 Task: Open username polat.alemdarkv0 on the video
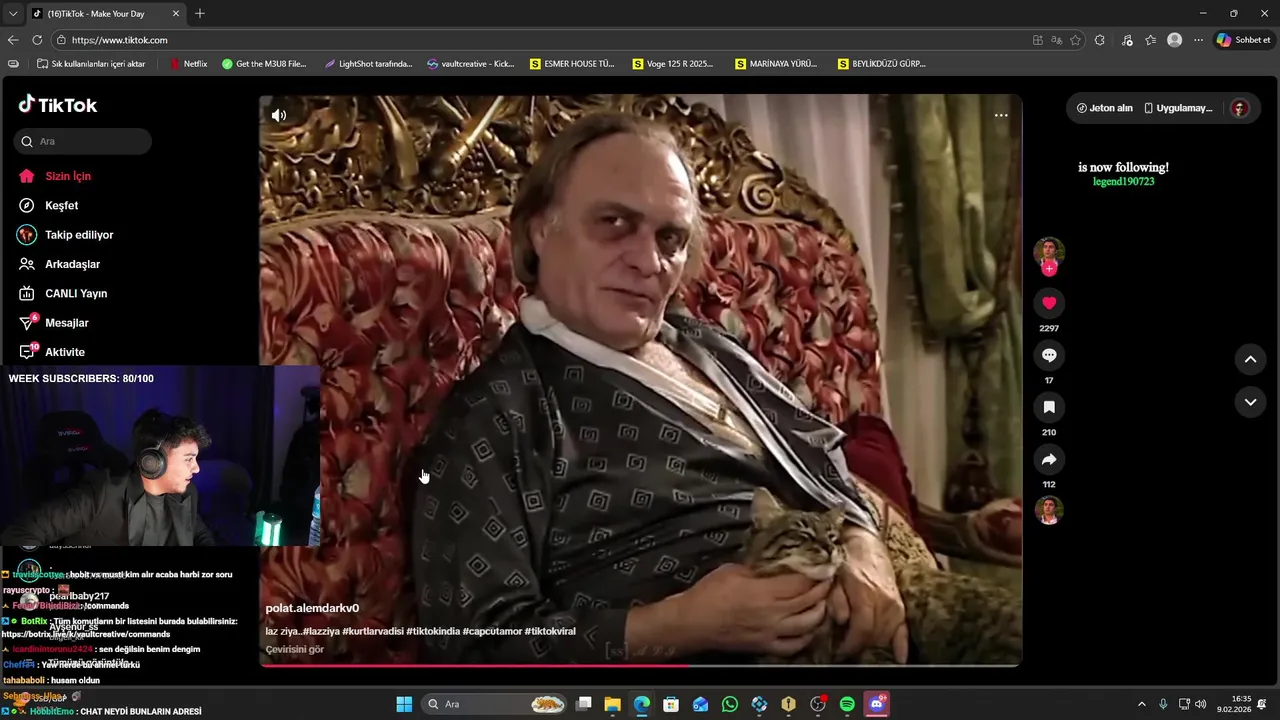coord(312,608)
